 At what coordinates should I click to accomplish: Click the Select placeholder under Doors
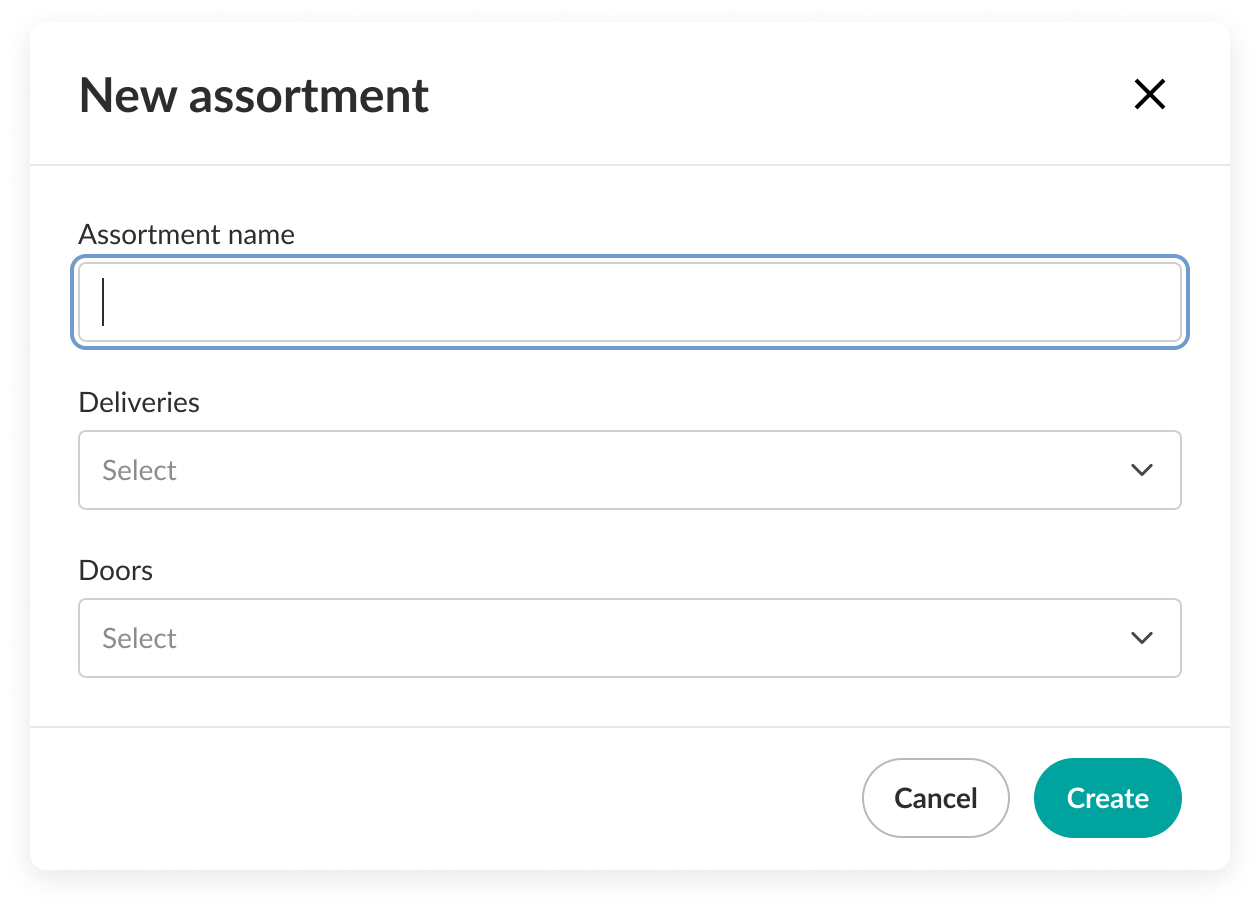pyautogui.click(x=139, y=639)
